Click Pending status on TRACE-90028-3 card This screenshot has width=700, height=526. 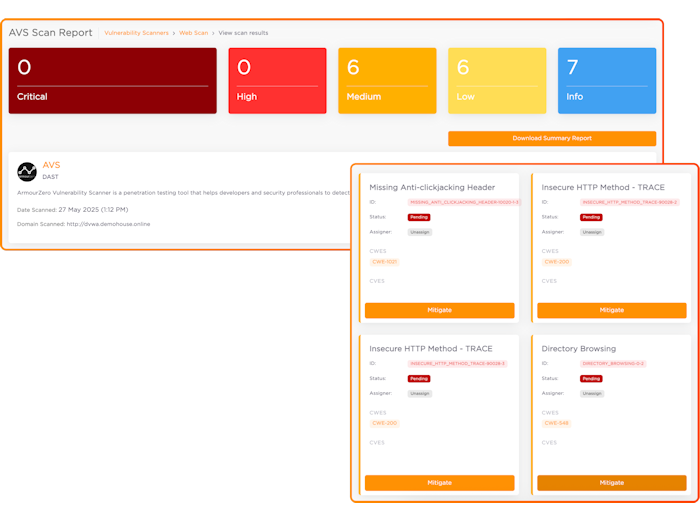419,379
